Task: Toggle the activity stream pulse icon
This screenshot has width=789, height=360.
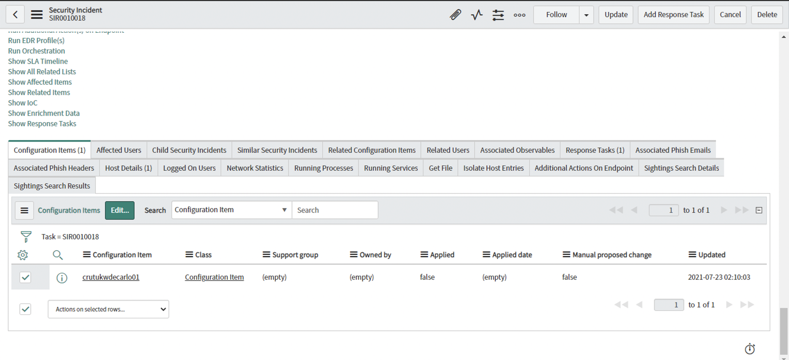Action: 477,15
